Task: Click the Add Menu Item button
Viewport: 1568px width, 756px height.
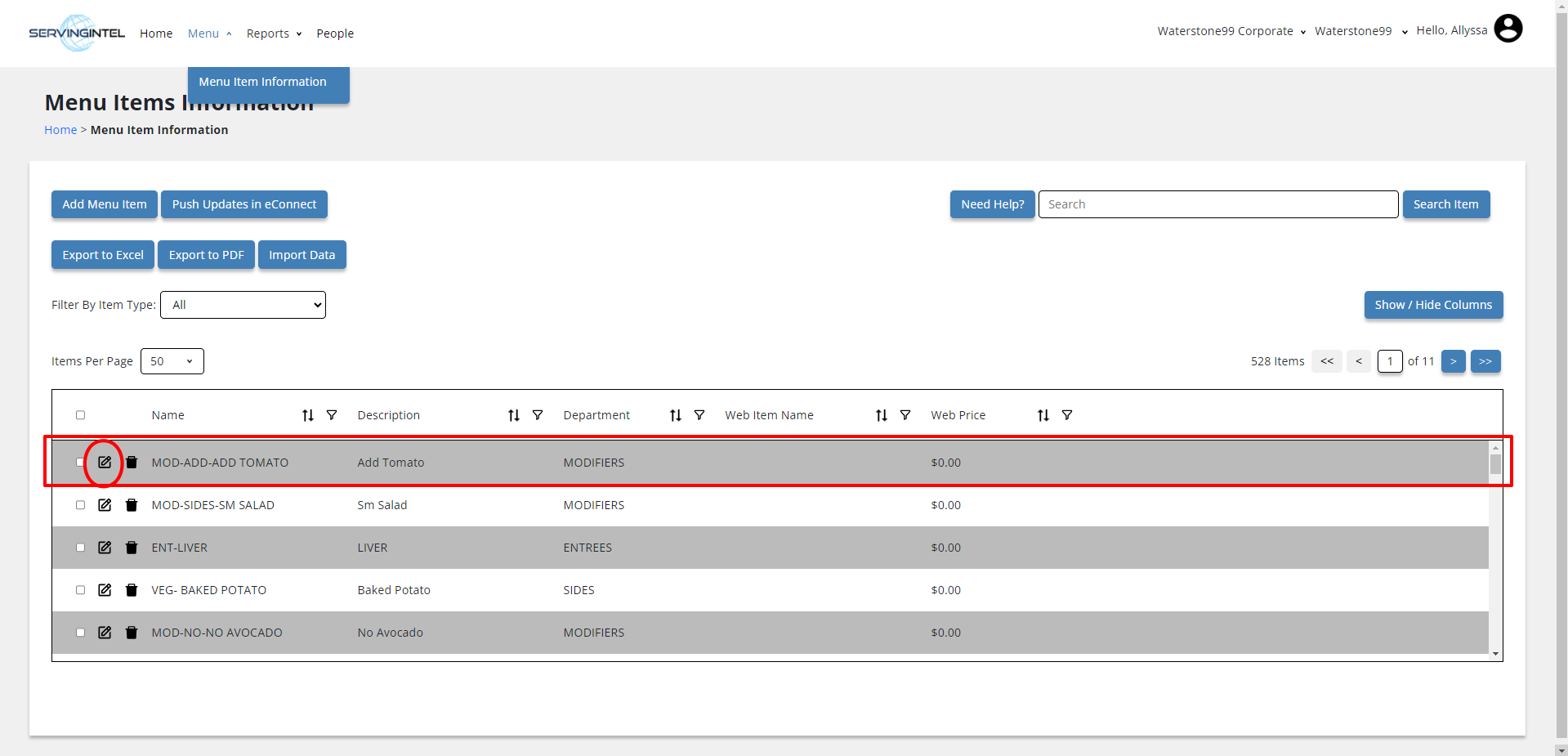Action: [x=105, y=204]
